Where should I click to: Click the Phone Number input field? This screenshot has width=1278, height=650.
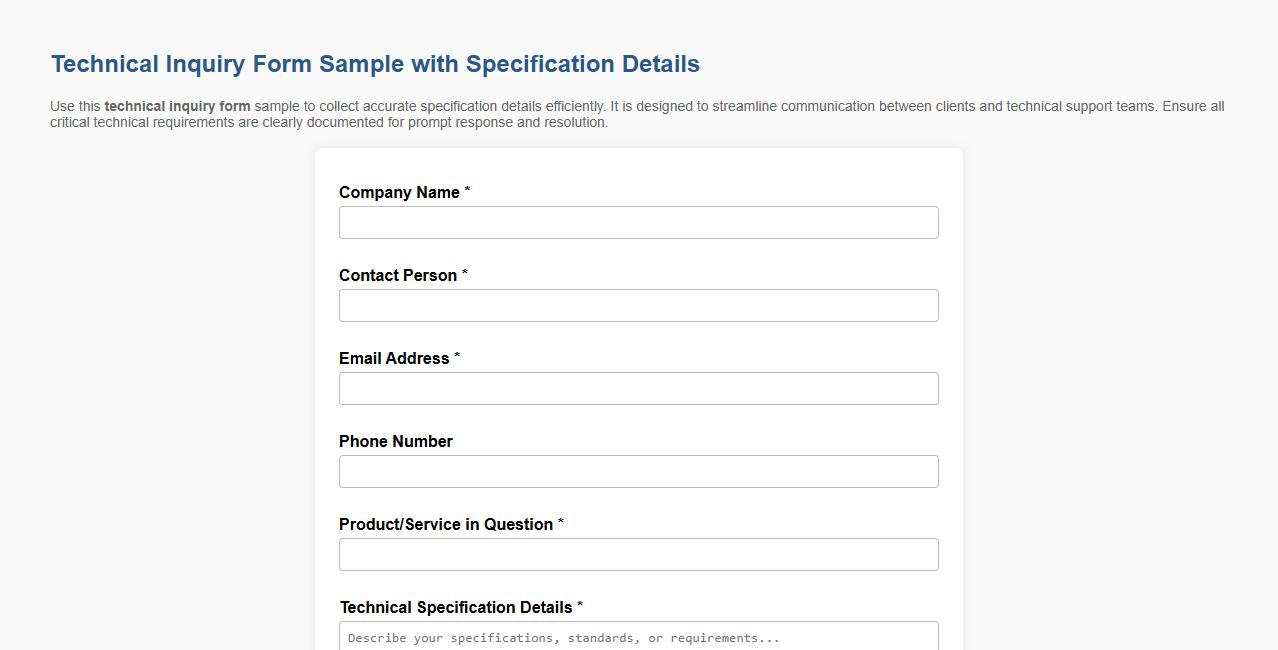click(638, 471)
